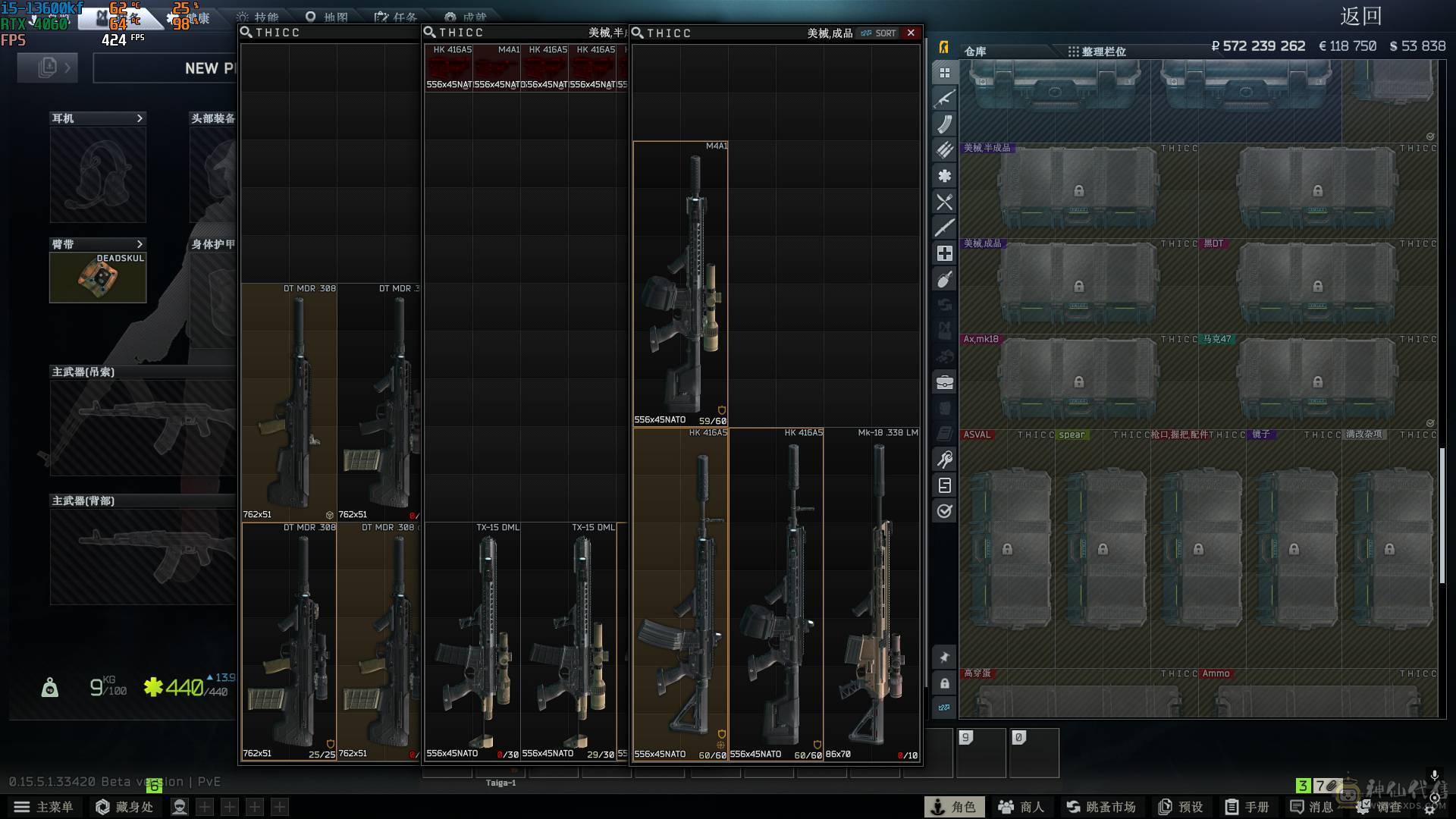This screenshot has width=1456, height=819.
Task: Click first empty plus slot in bottom bar
Action: 205,807
